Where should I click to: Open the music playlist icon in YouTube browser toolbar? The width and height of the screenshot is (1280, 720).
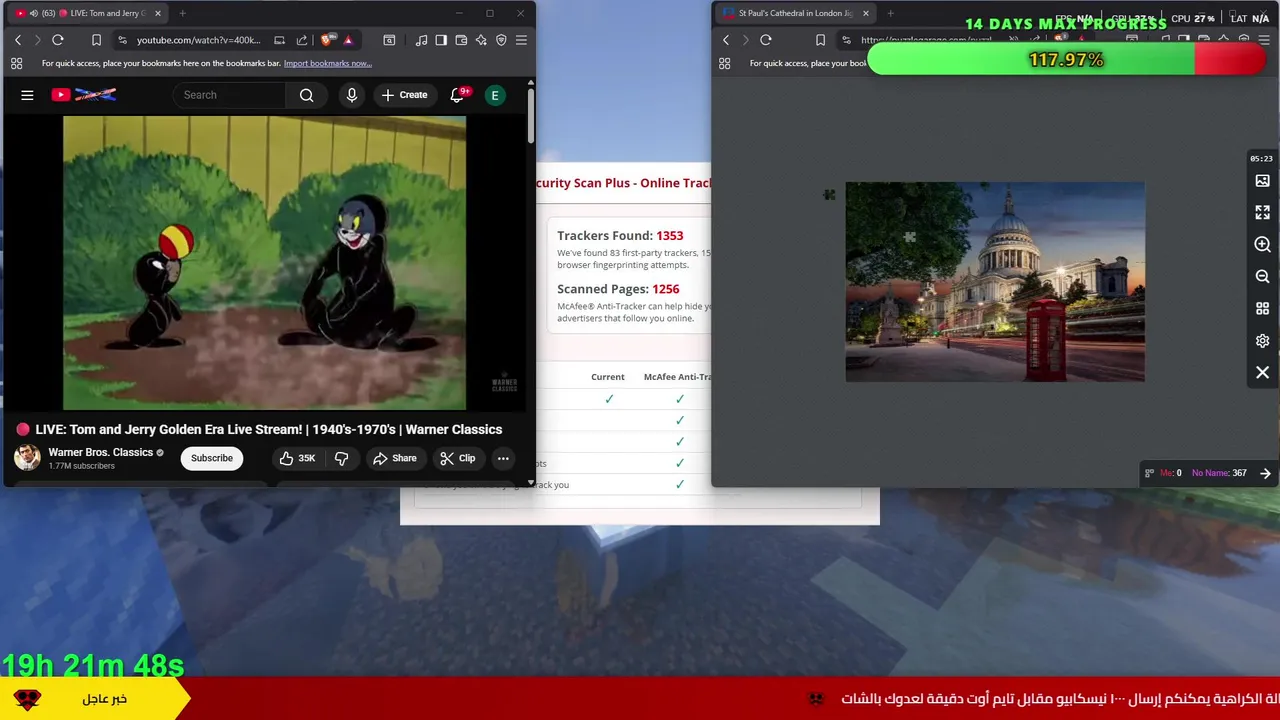click(x=421, y=40)
